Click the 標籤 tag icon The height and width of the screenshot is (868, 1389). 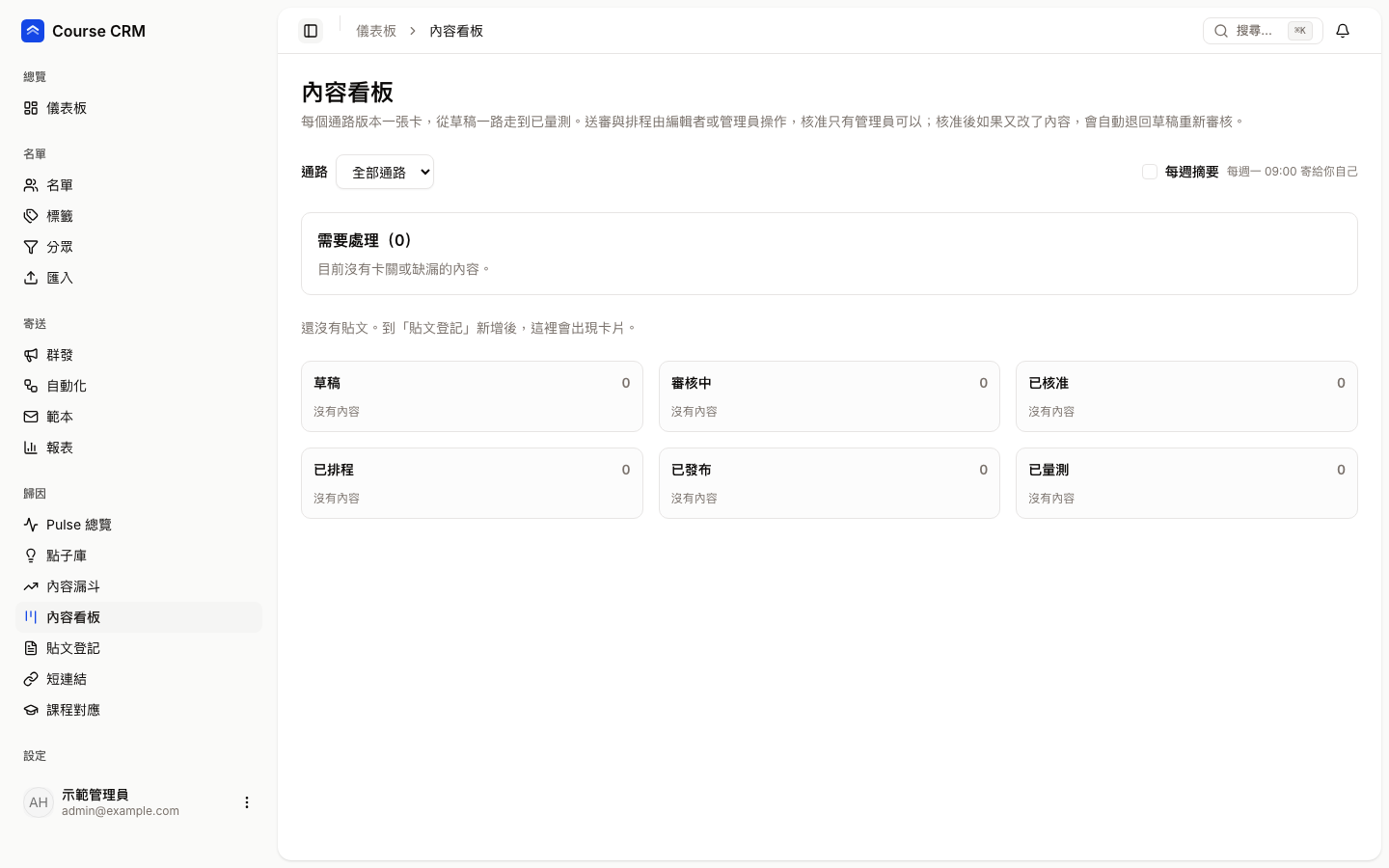(x=31, y=216)
